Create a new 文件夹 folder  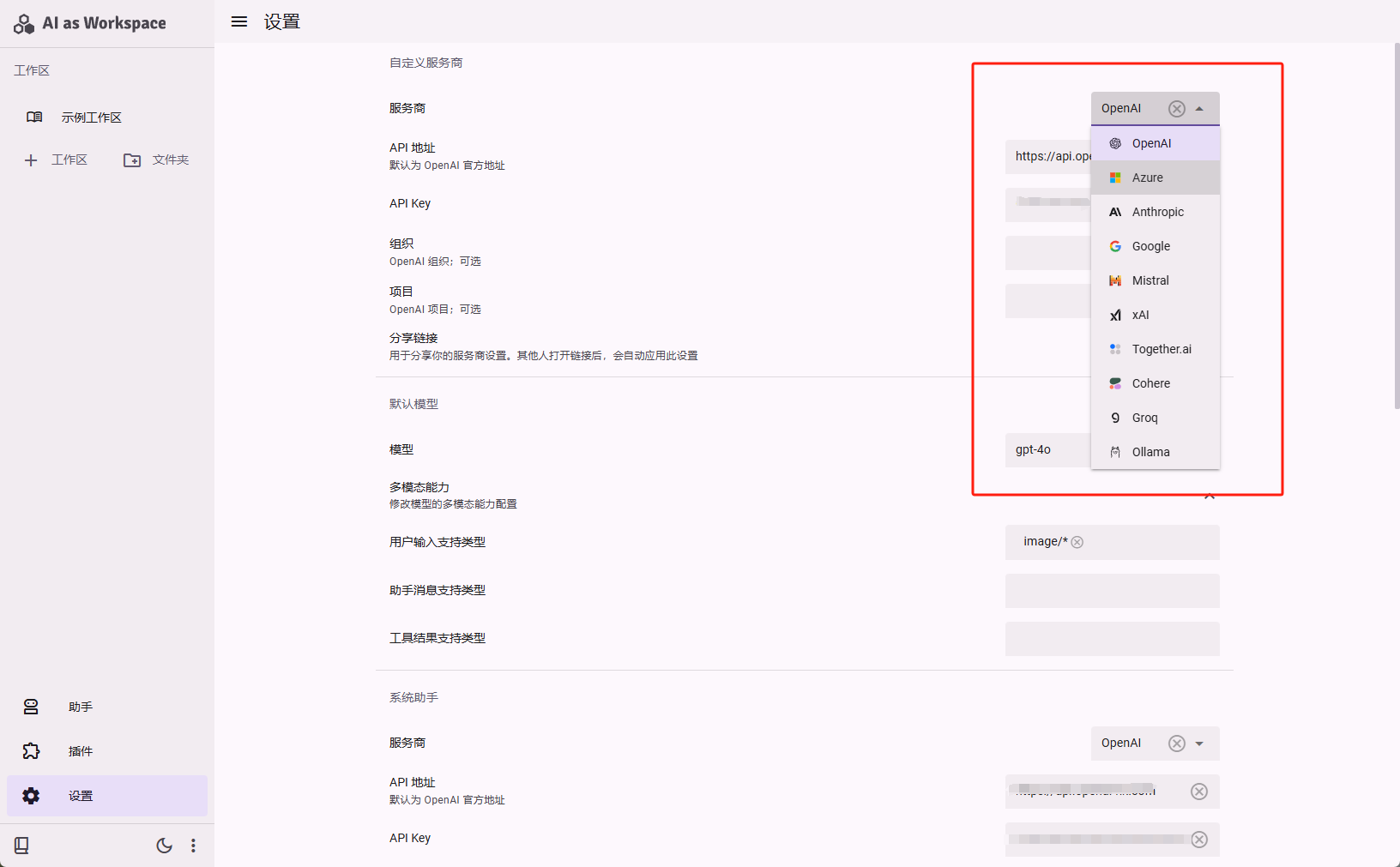(156, 160)
